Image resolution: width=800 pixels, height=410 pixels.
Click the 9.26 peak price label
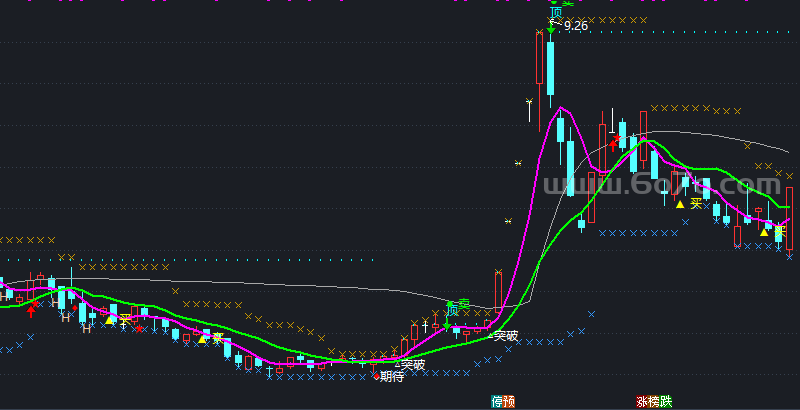pyautogui.click(x=576, y=26)
